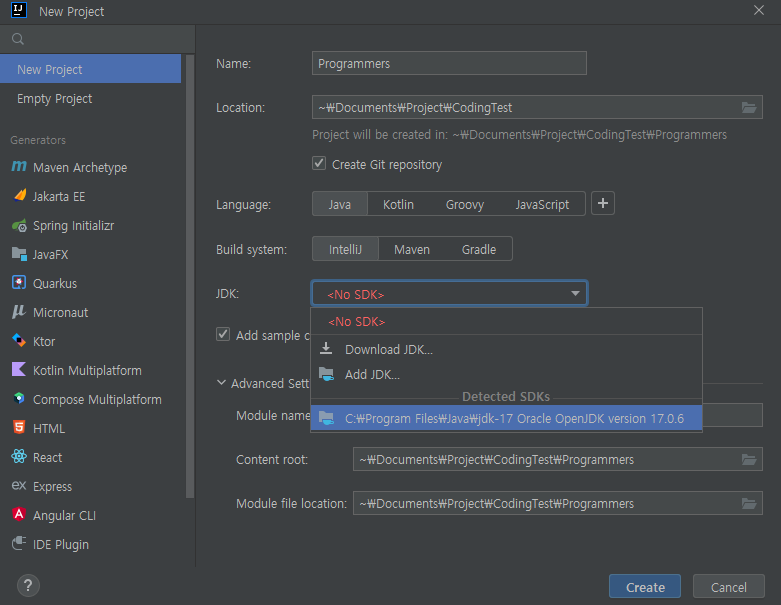Click the search magnifier icon
The width and height of the screenshot is (781, 605).
point(18,39)
